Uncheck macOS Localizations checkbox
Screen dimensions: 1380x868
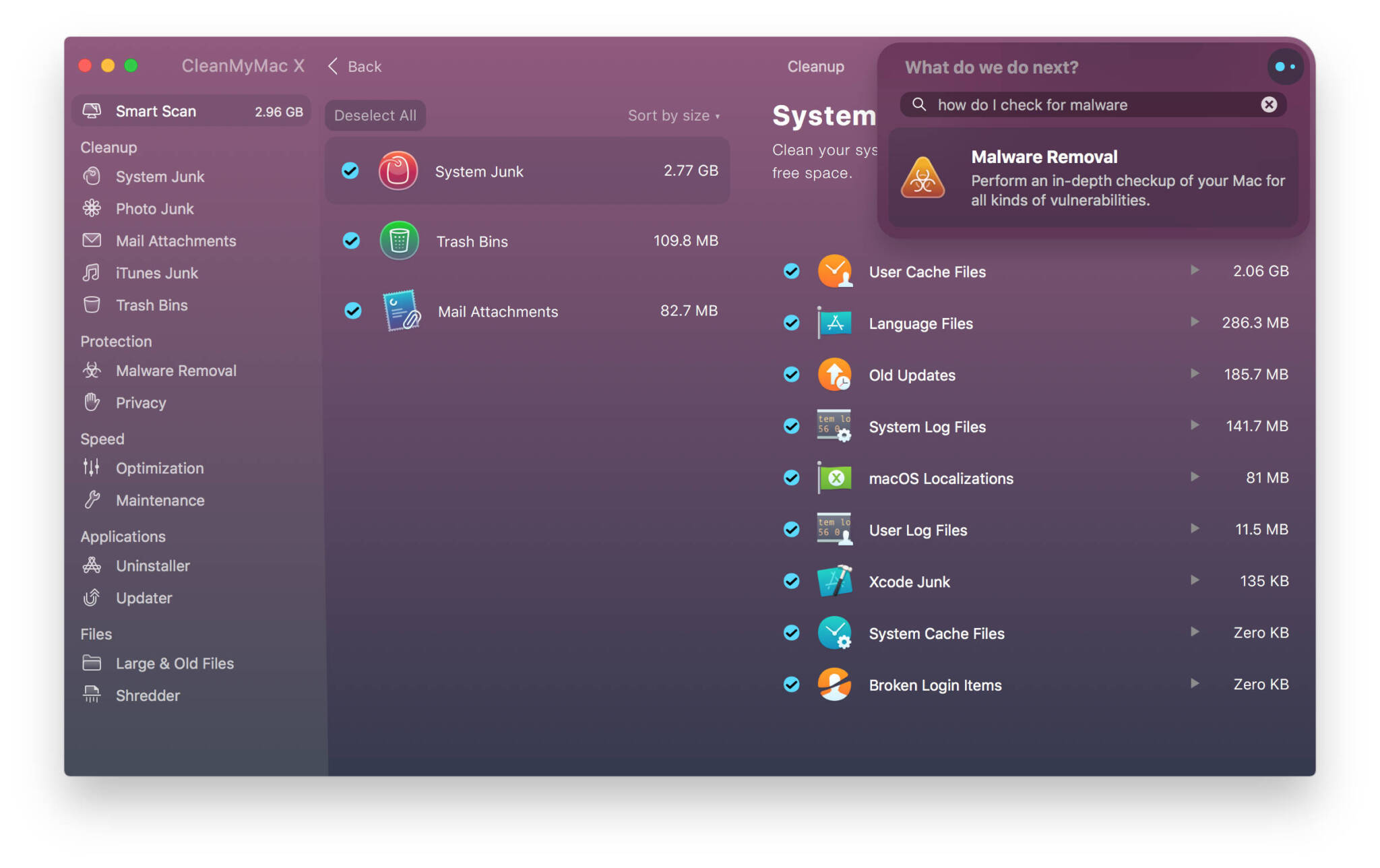coord(792,478)
